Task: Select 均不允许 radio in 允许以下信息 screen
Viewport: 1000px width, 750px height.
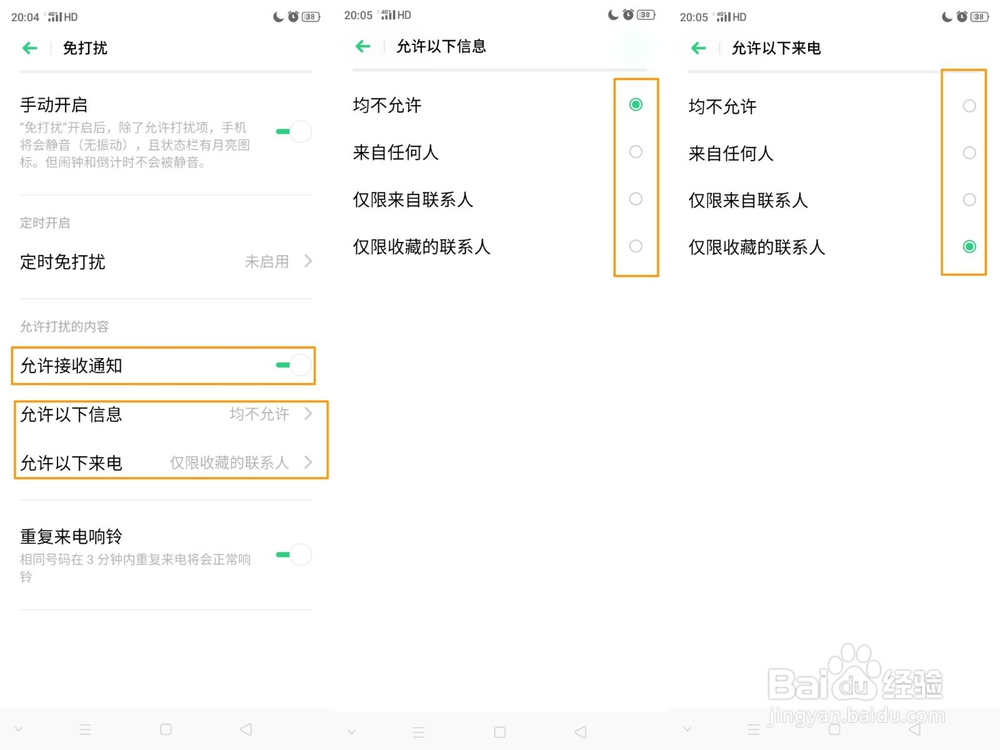Action: click(x=635, y=105)
